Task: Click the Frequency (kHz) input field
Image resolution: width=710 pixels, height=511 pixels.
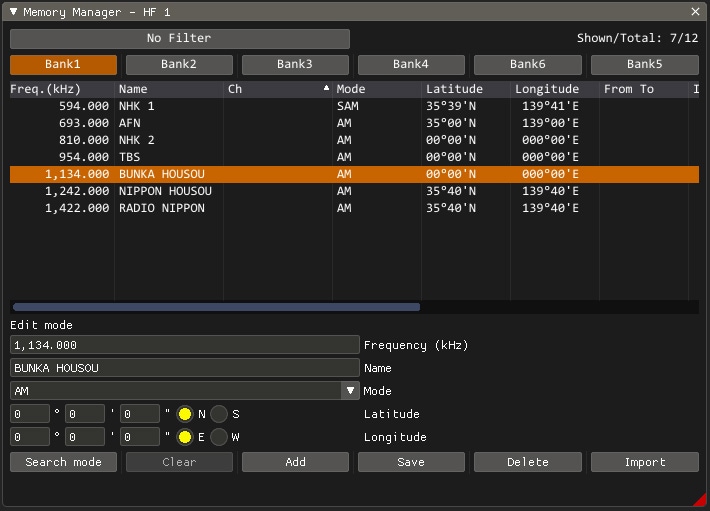Action: tap(184, 345)
